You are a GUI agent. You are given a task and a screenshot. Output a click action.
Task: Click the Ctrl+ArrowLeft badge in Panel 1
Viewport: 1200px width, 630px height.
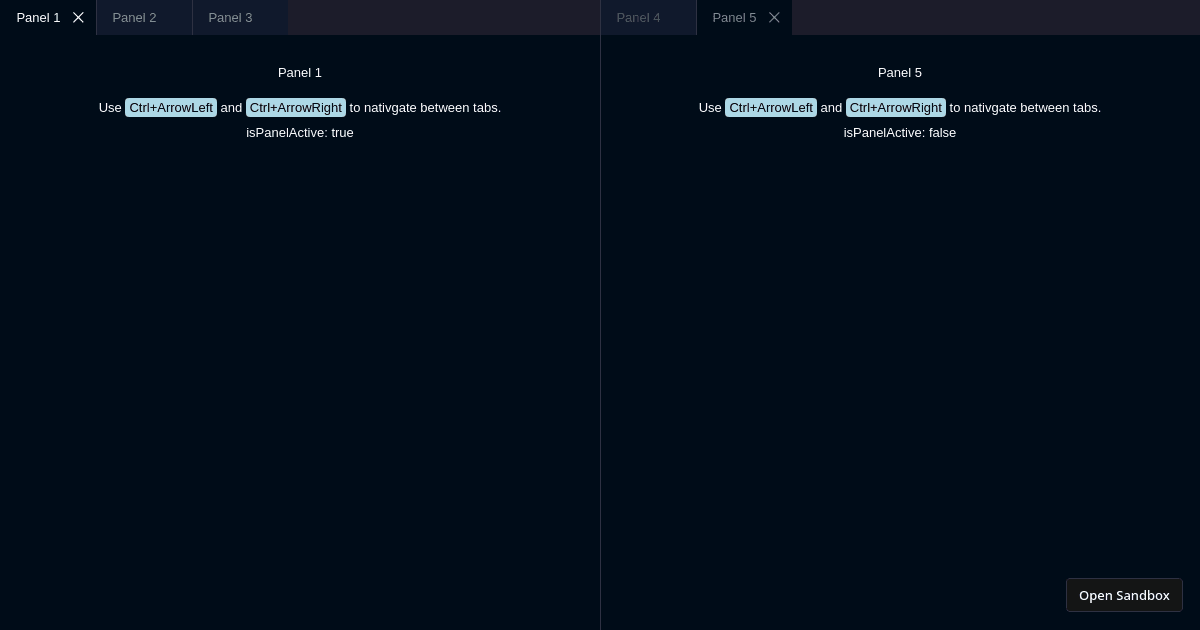(x=171, y=108)
